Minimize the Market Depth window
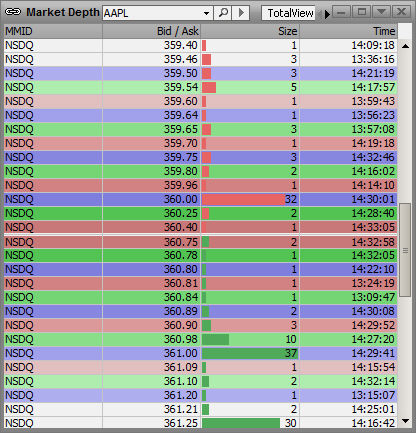 tap(341, 12)
